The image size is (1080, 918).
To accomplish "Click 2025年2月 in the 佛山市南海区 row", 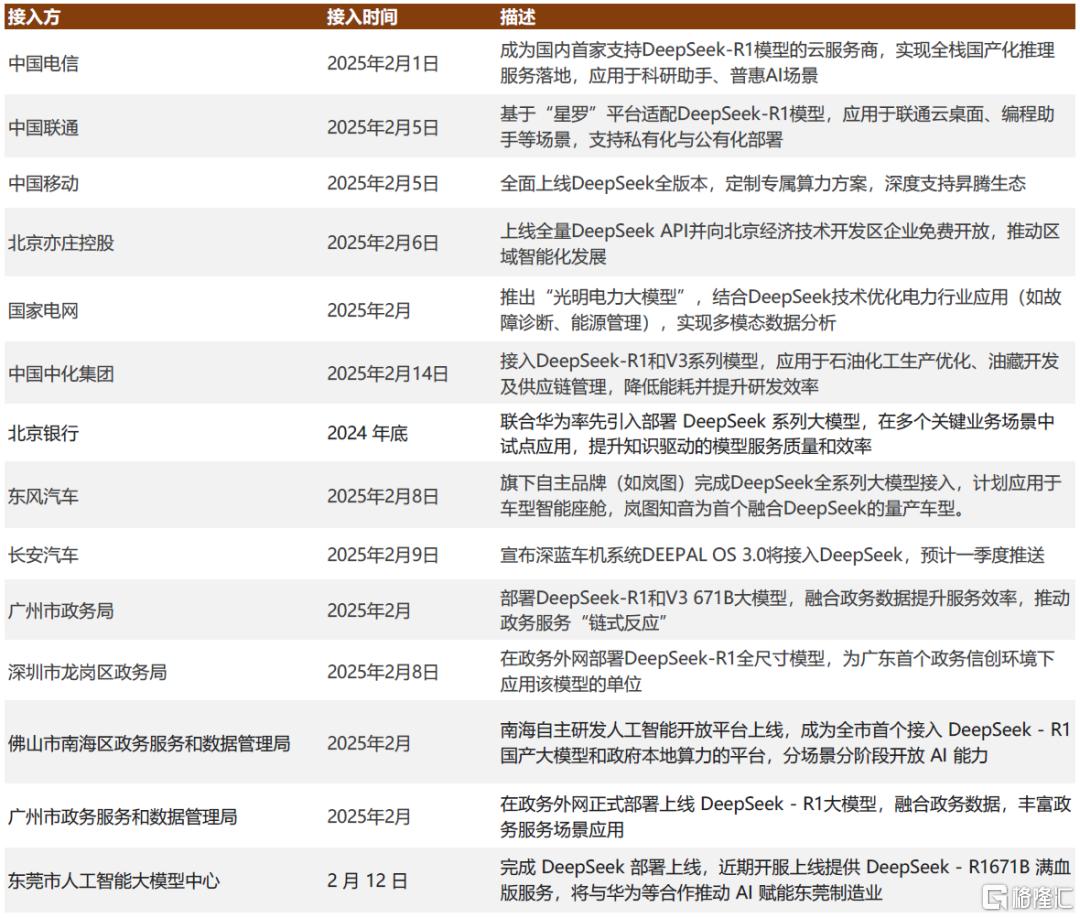I will [369, 743].
